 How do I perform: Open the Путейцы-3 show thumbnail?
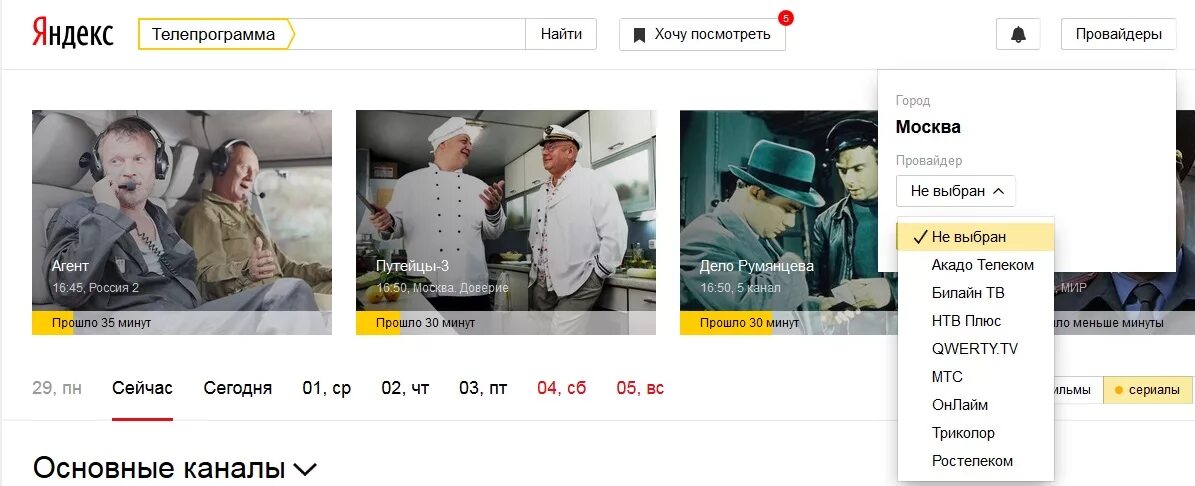click(x=505, y=222)
